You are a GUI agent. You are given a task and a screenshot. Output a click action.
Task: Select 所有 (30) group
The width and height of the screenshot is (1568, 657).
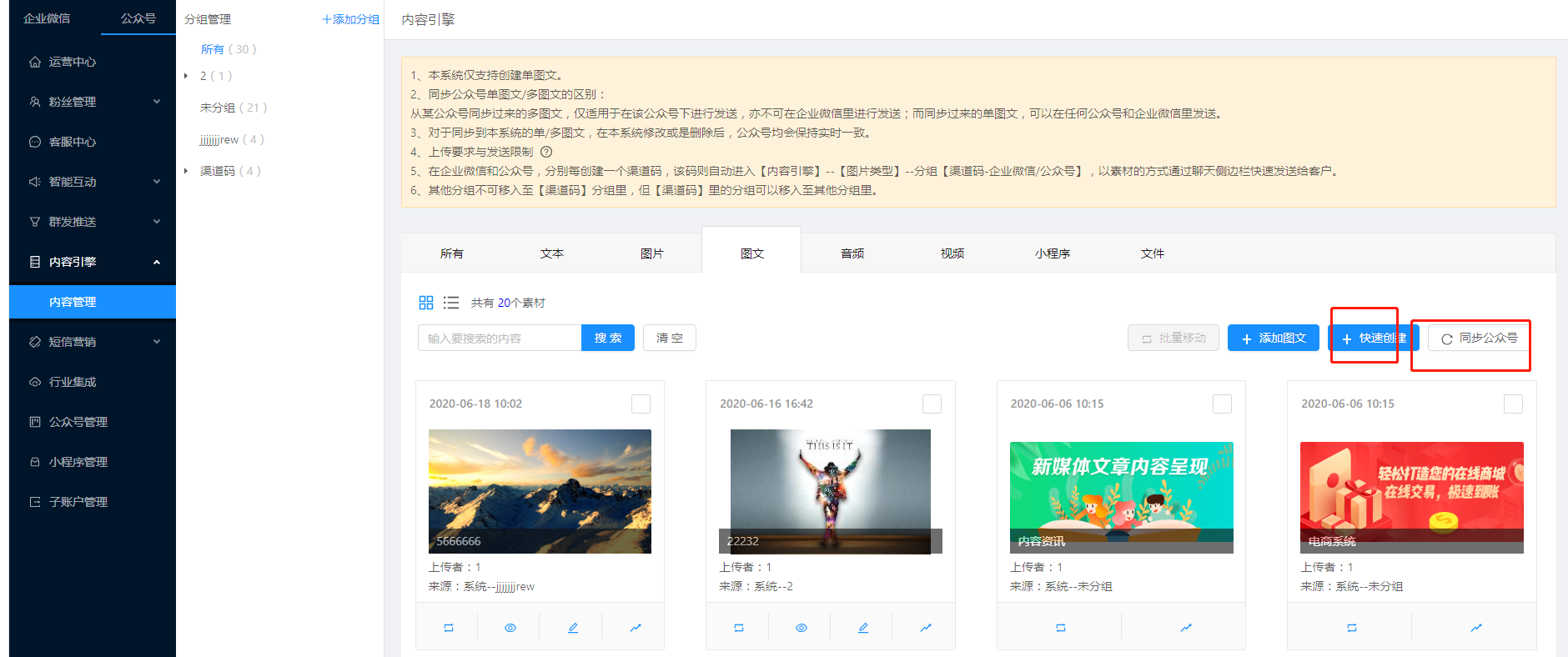[229, 49]
